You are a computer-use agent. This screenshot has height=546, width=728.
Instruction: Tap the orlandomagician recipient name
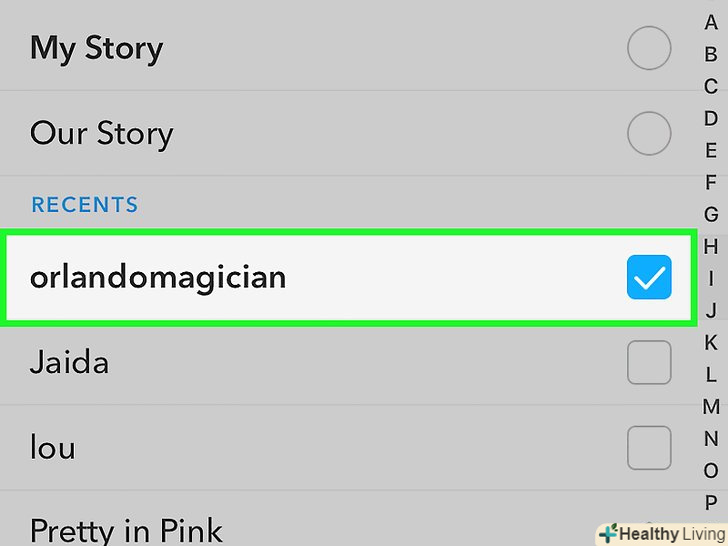click(x=158, y=277)
